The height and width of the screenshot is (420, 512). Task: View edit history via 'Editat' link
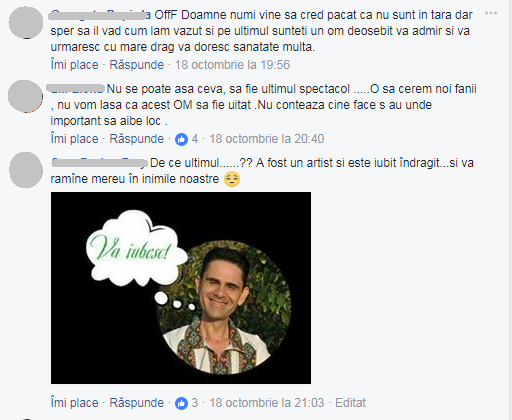(x=350, y=403)
